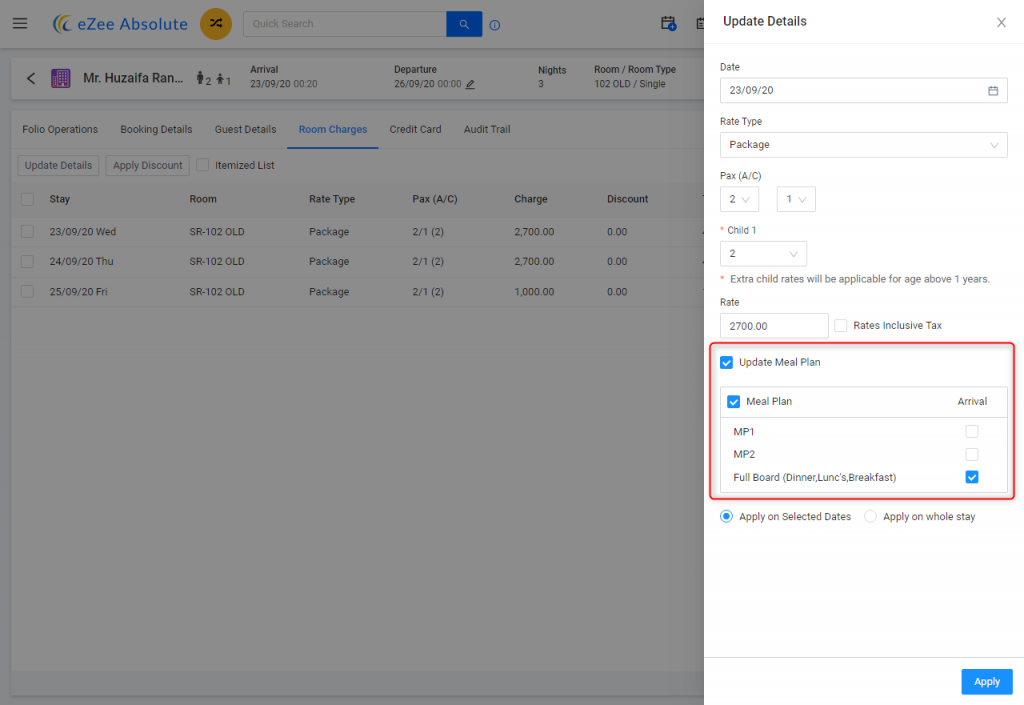The height and width of the screenshot is (705, 1024).
Task: Click the child pax icon
Action: (221, 78)
